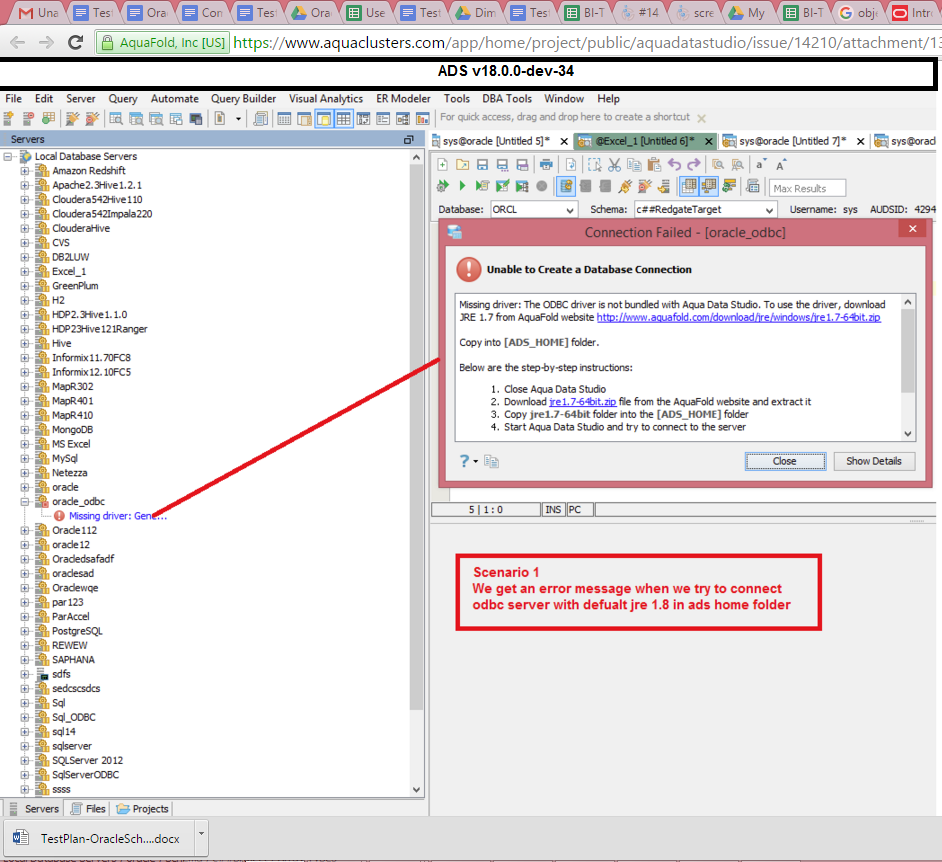Click the Print icon in query toolbar
The width and height of the screenshot is (942, 862).
(546, 165)
